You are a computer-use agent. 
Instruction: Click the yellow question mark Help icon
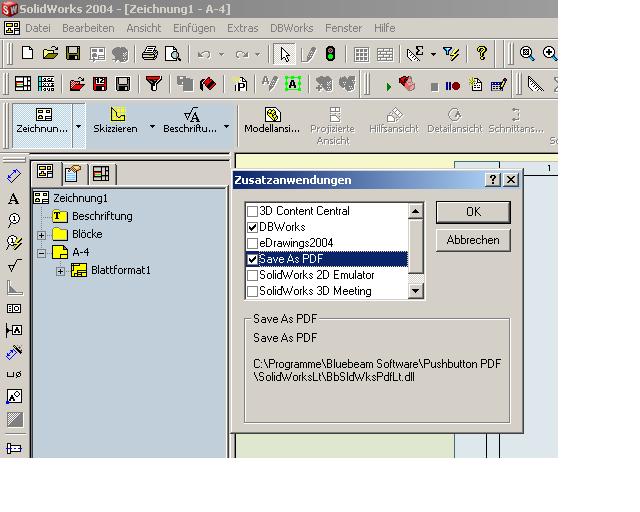pyautogui.click(x=482, y=53)
